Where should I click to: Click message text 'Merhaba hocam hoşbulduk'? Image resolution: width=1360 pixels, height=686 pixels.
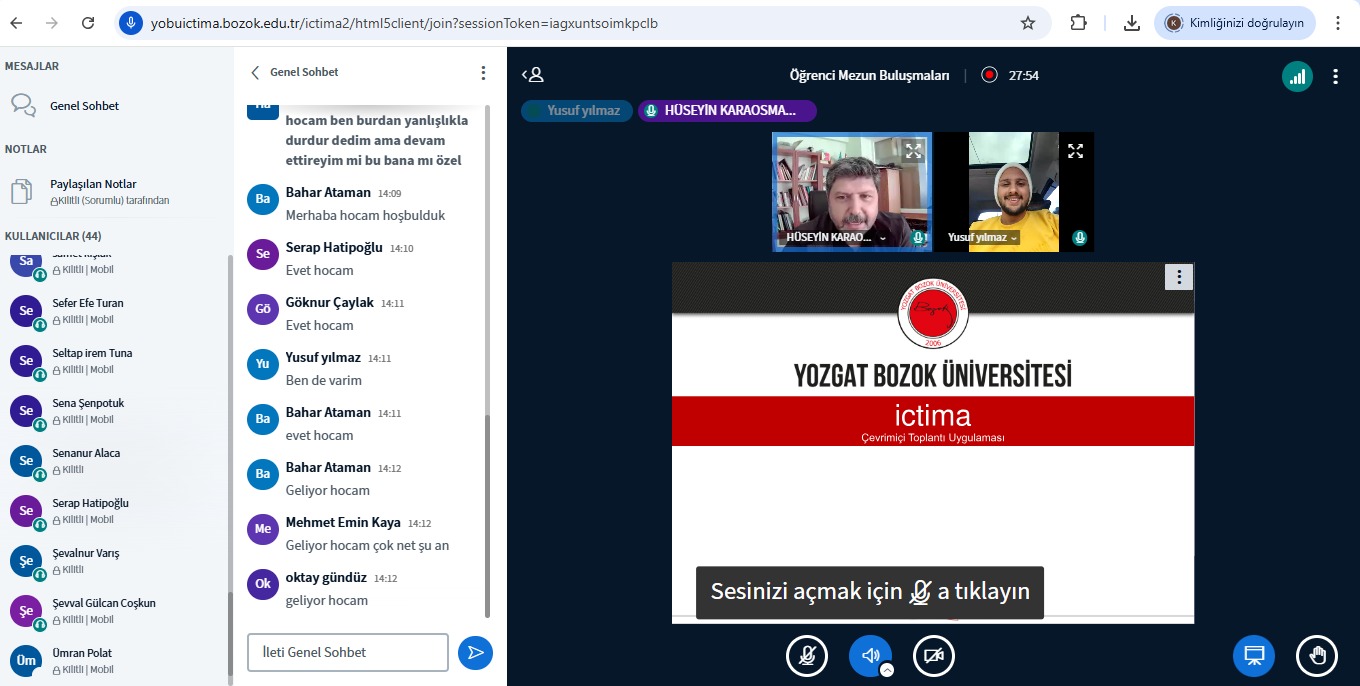pyautogui.click(x=365, y=215)
